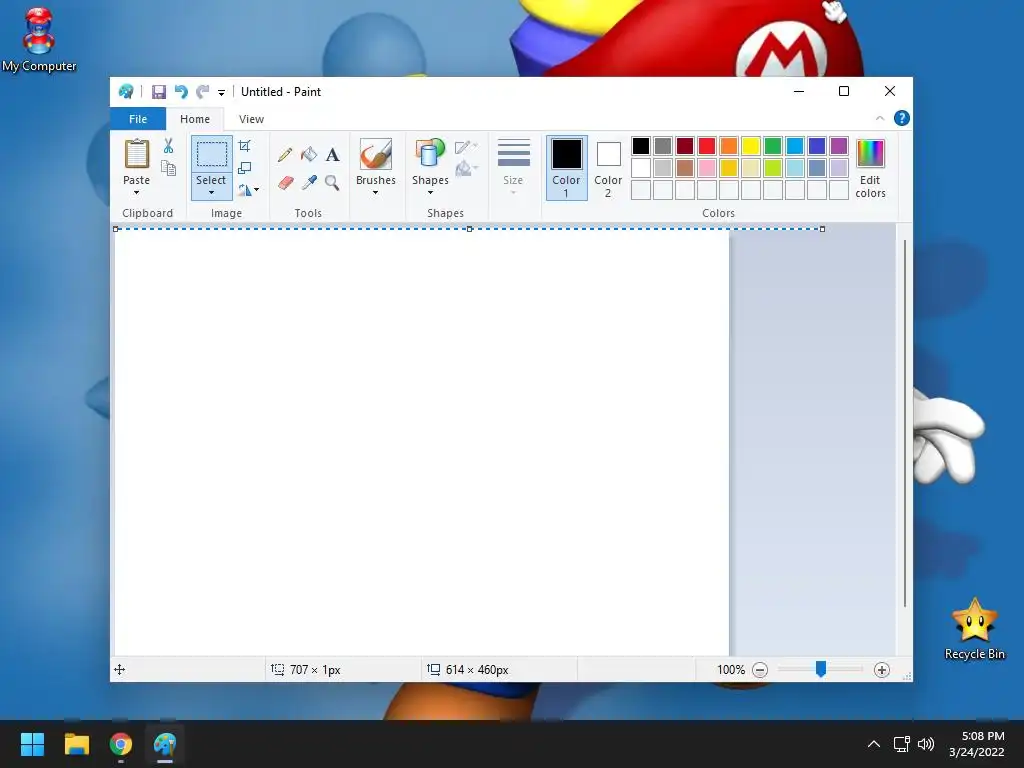Select My Computer desktop icon
Screen dimensions: 1024x768
(x=39, y=41)
